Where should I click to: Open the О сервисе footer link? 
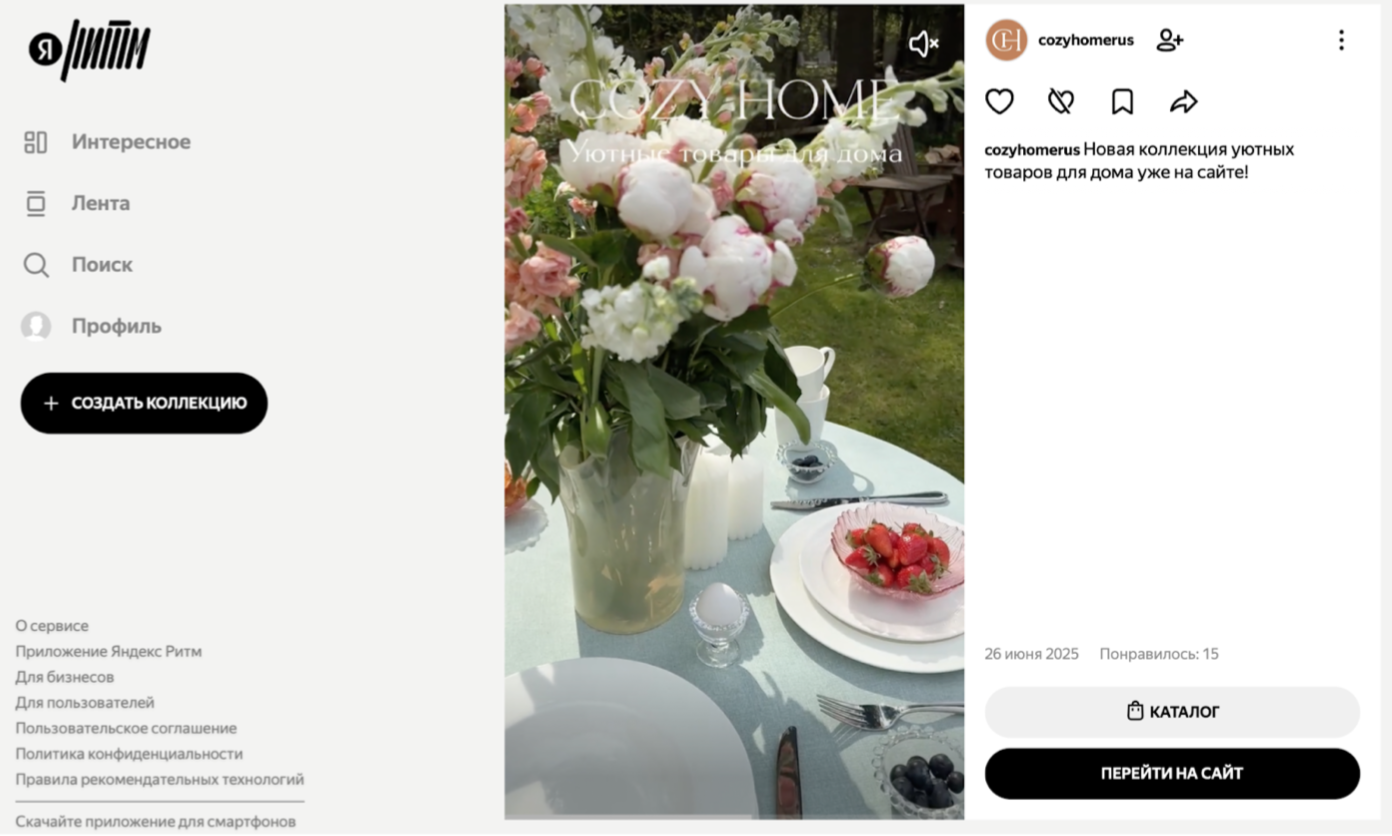coord(52,626)
